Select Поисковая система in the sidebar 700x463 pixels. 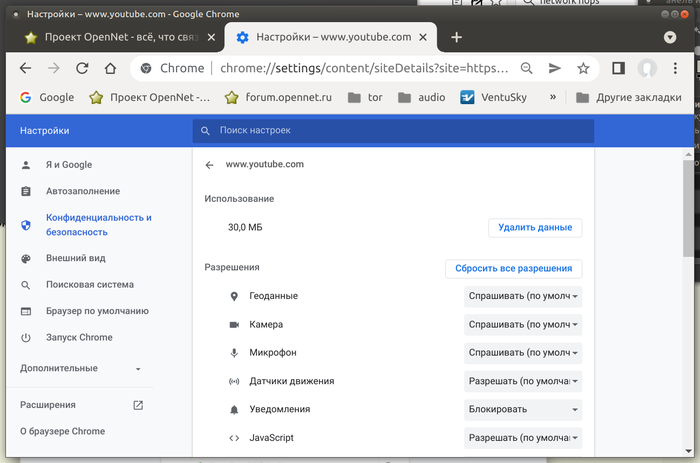pos(89,284)
